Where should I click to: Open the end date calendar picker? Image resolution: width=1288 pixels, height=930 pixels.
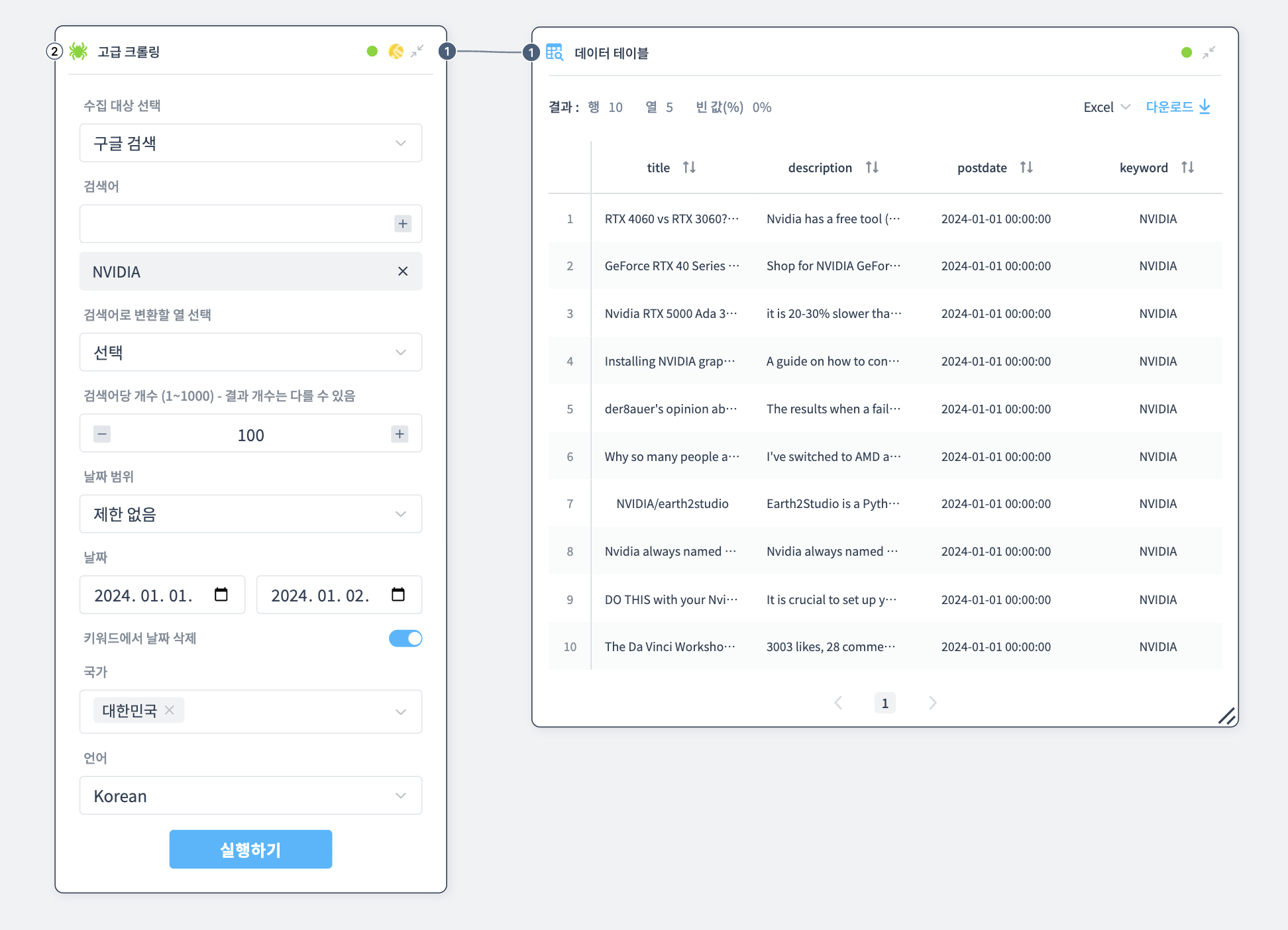398,595
